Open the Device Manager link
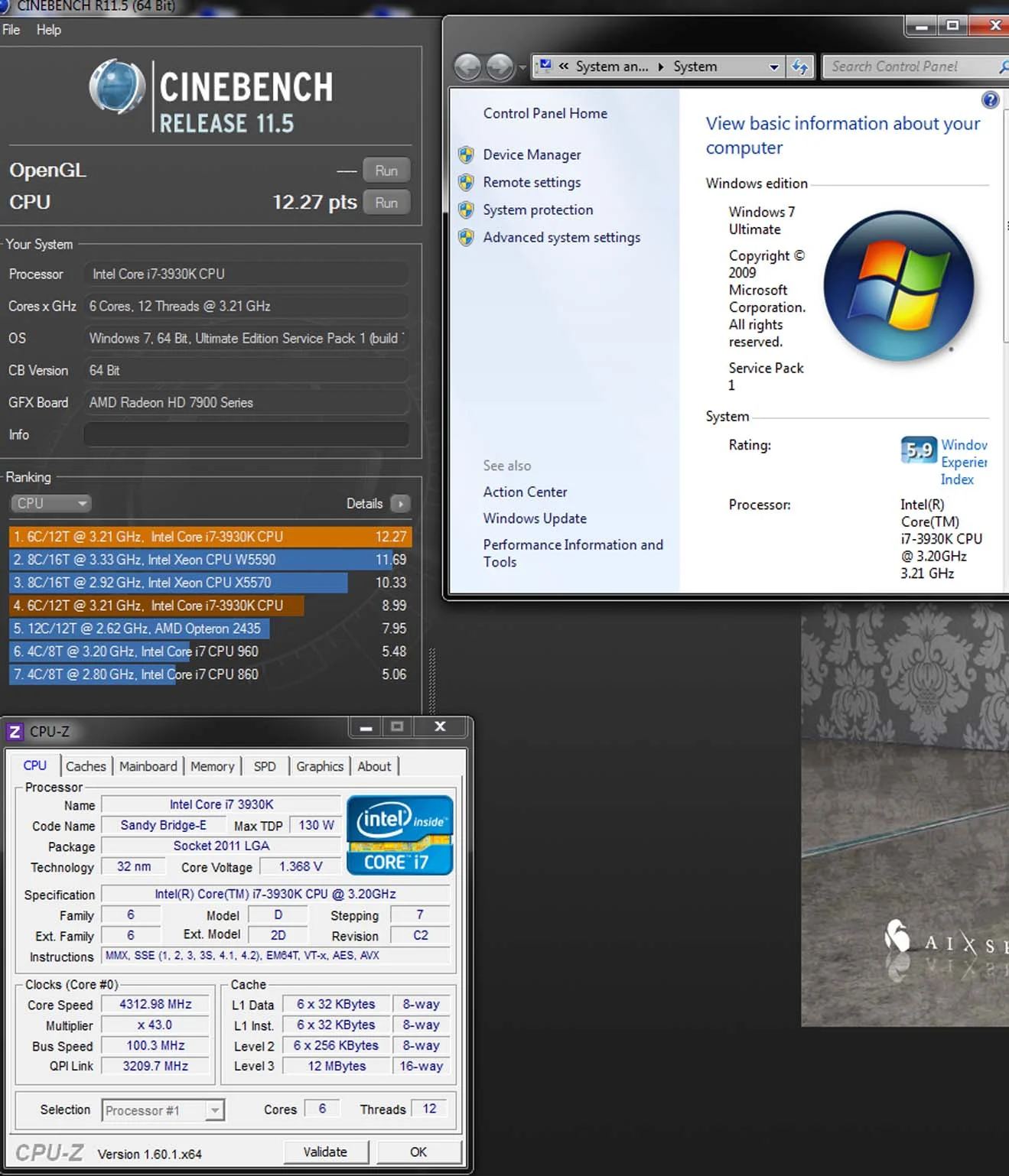1009x1176 pixels. (x=532, y=154)
